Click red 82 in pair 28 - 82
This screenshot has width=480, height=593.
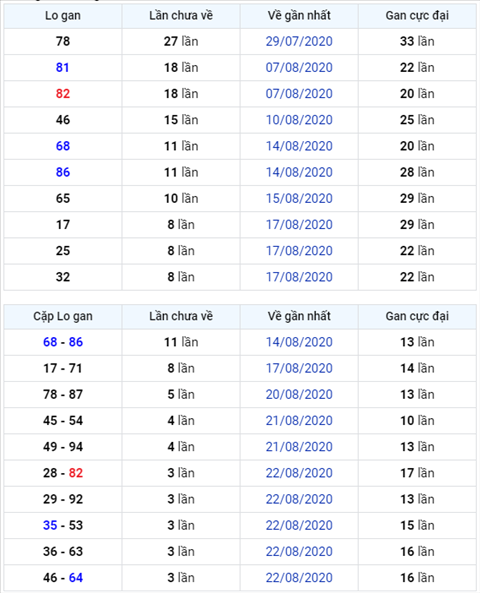pyautogui.click(x=76, y=473)
